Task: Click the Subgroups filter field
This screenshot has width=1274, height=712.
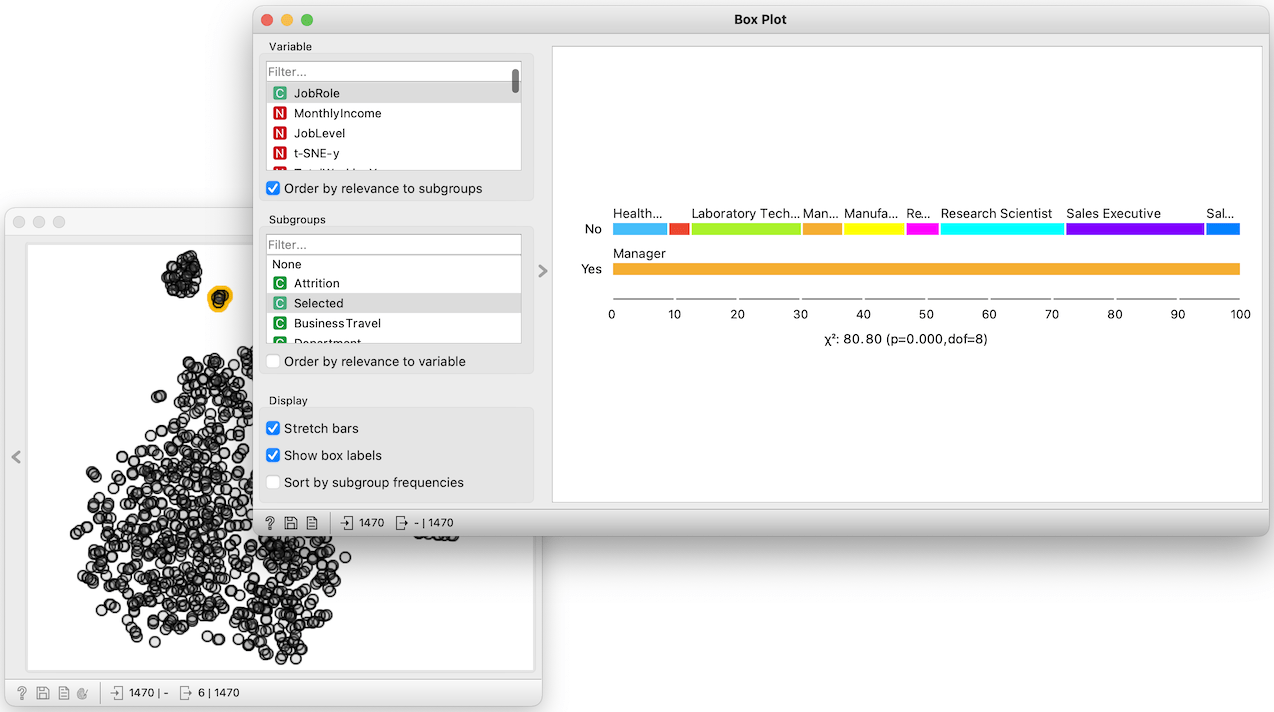Action: coord(393,245)
